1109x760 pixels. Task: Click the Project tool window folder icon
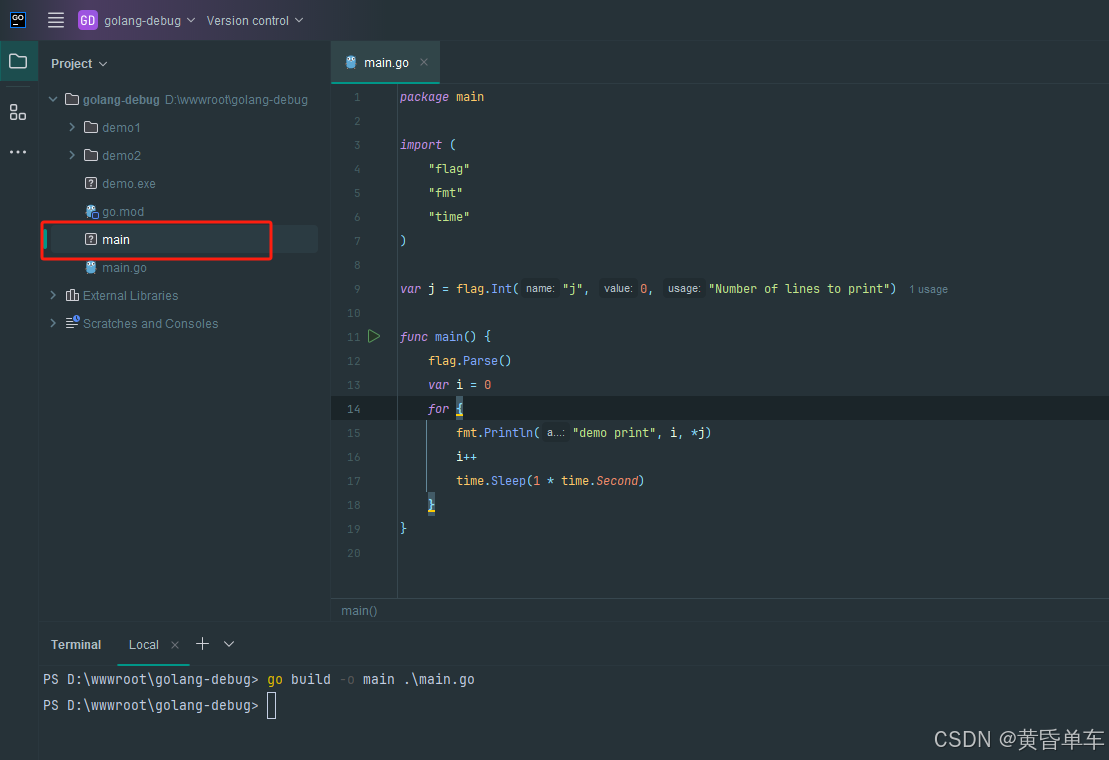pyautogui.click(x=18, y=62)
